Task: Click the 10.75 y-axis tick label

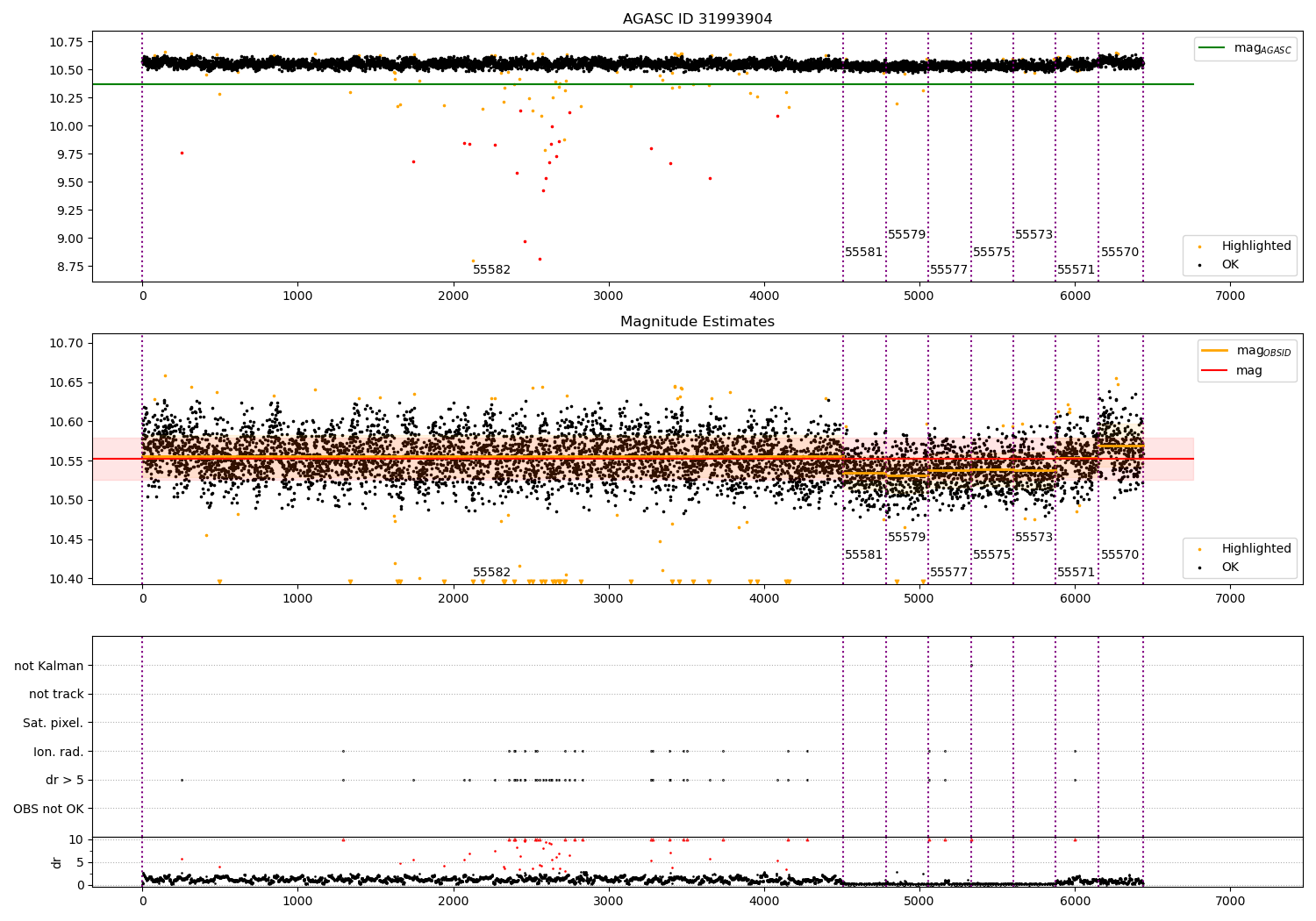Action: point(66,42)
